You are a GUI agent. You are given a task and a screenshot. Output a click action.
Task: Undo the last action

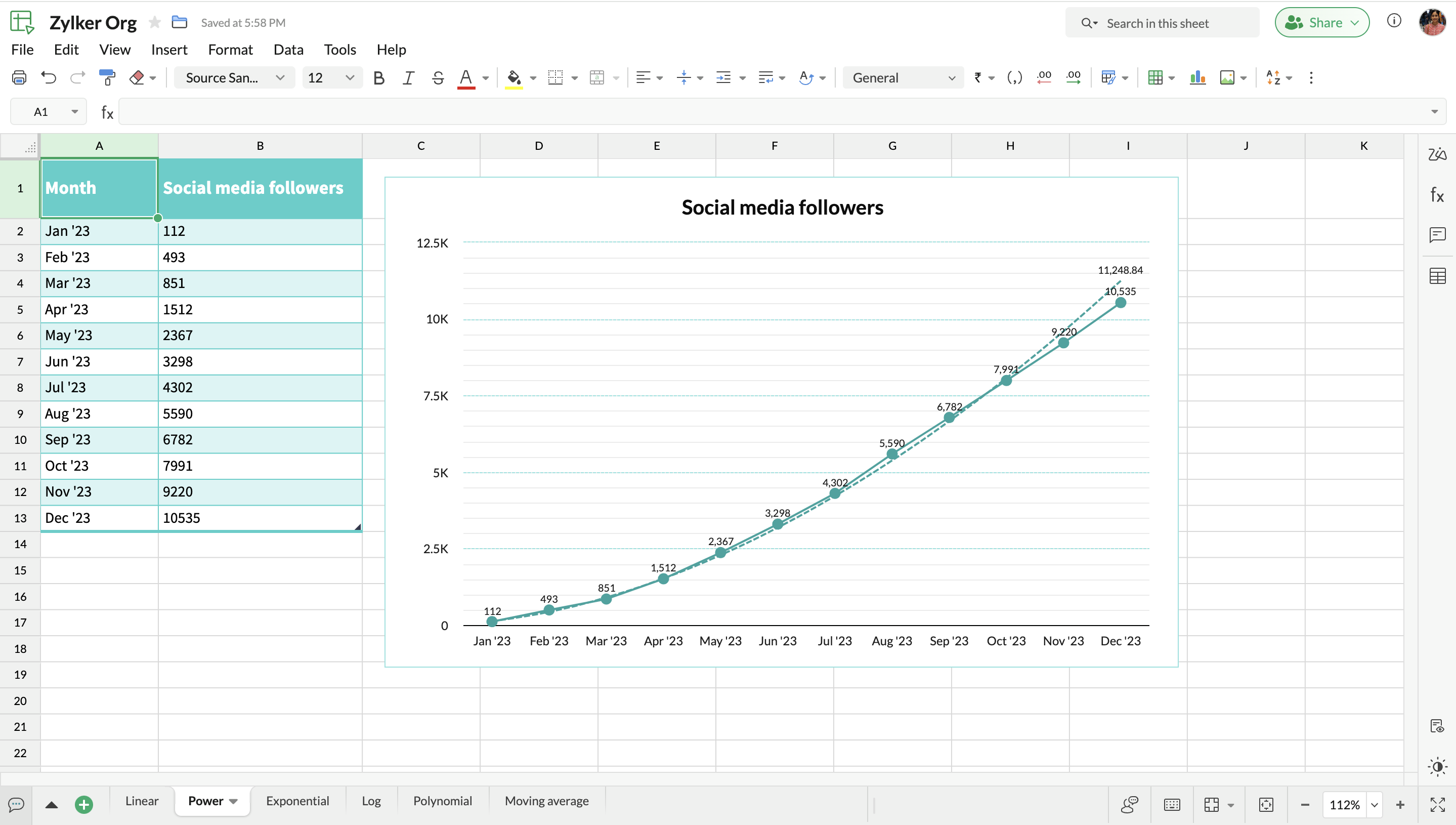pyautogui.click(x=49, y=77)
